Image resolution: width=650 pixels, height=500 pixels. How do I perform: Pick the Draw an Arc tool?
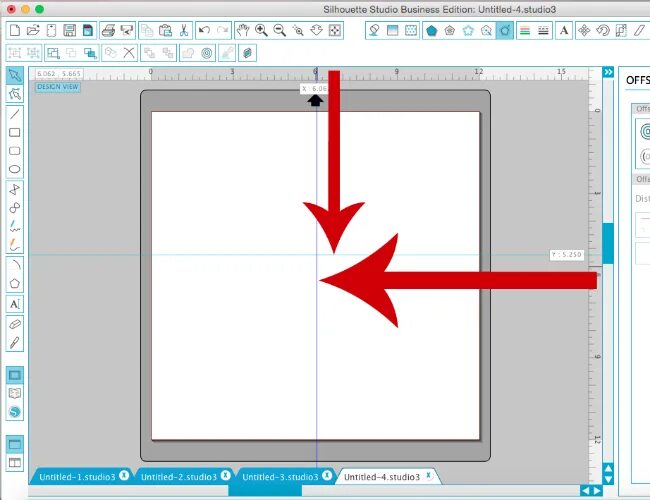point(15,265)
